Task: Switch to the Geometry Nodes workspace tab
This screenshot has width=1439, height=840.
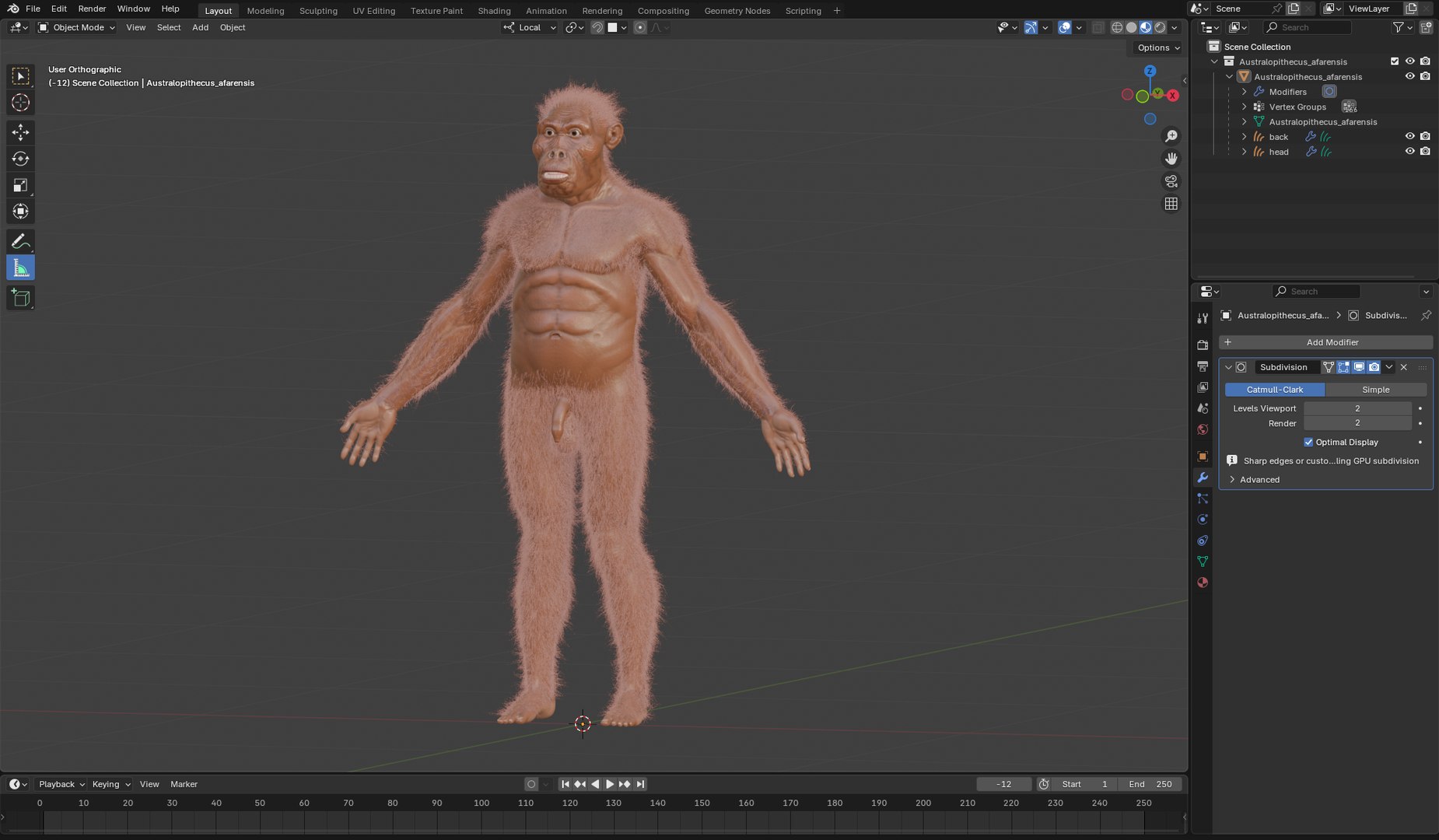Action: coord(737,11)
